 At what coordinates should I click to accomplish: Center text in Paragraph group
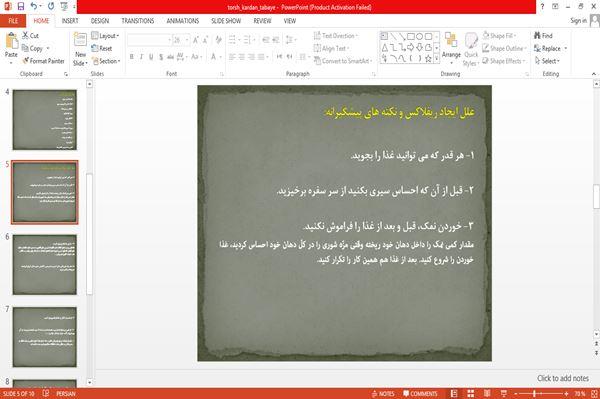pyautogui.click(x=241, y=57)
